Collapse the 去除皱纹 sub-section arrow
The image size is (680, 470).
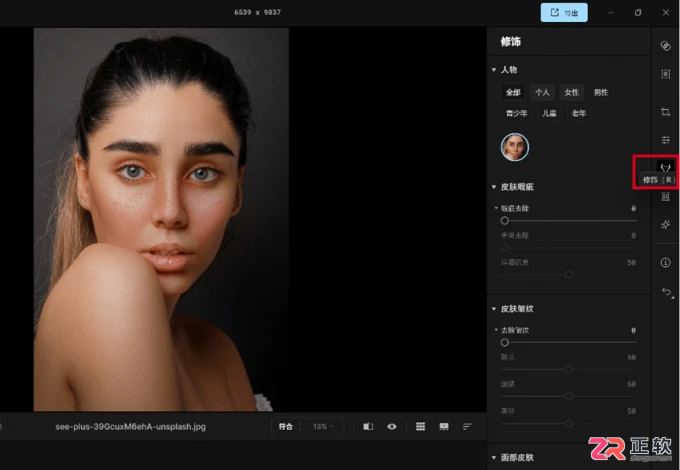click(497, 330)
